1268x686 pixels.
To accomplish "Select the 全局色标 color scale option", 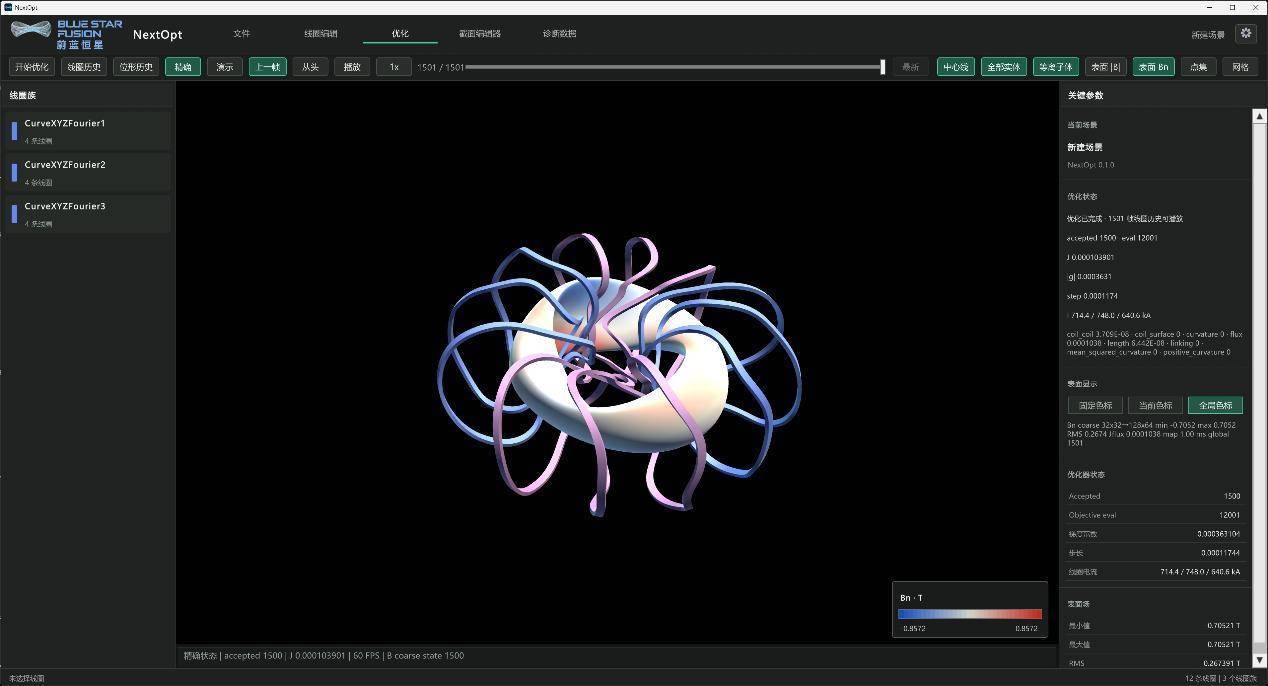I will click(x=1215, y=405).
